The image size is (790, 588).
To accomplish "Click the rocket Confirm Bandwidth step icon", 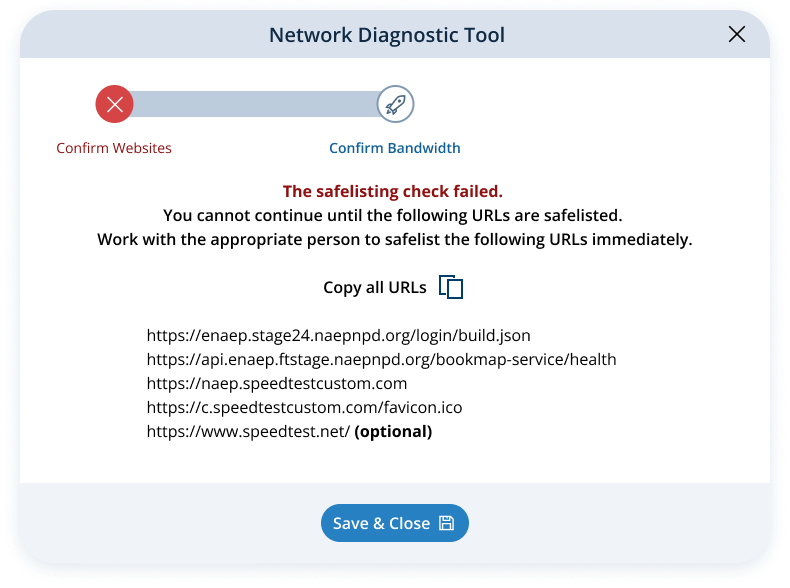I will point(395,104).
